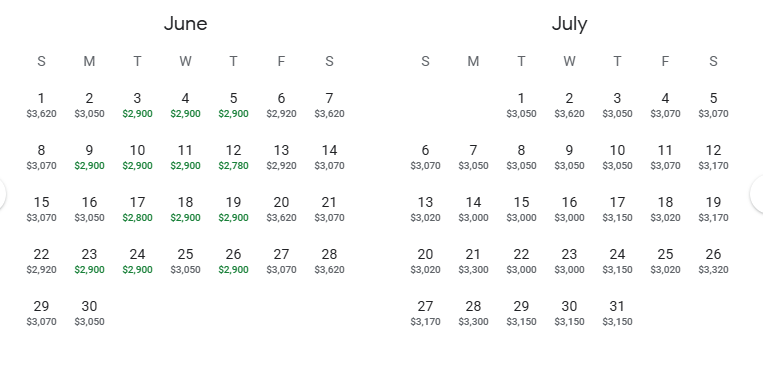
Task: Pick June 3 with $2,900 fare
Action: (x=137, y=105)
